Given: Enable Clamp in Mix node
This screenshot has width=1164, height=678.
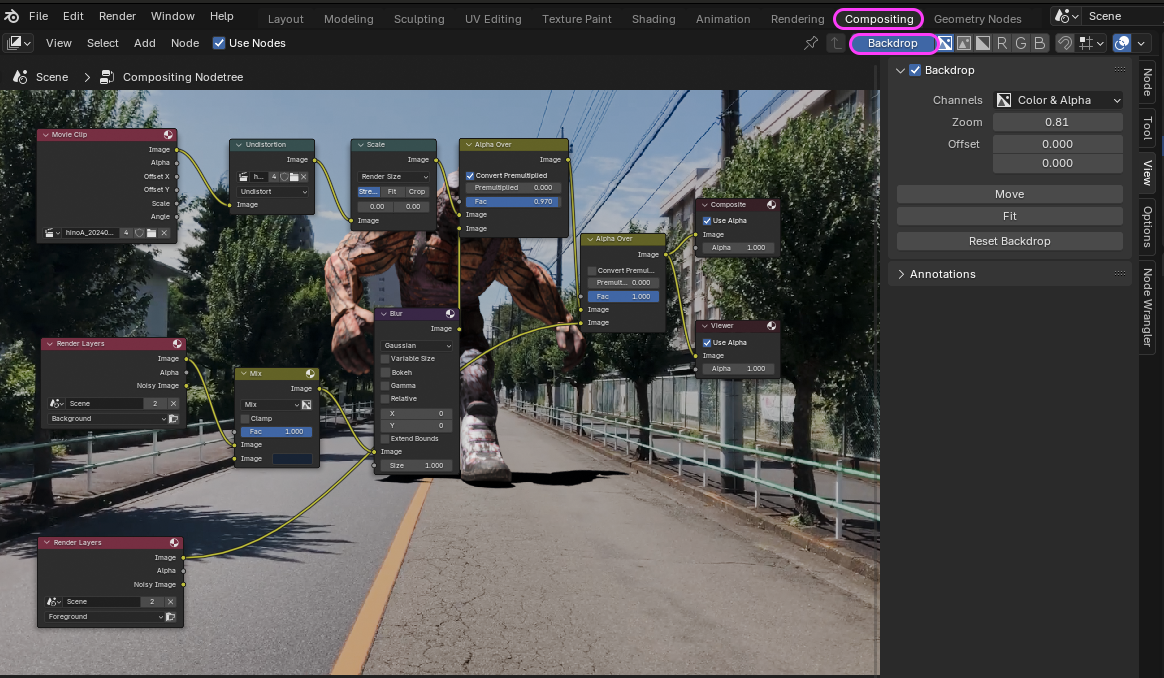Looking at the screenshot, I should coord(245,419).
